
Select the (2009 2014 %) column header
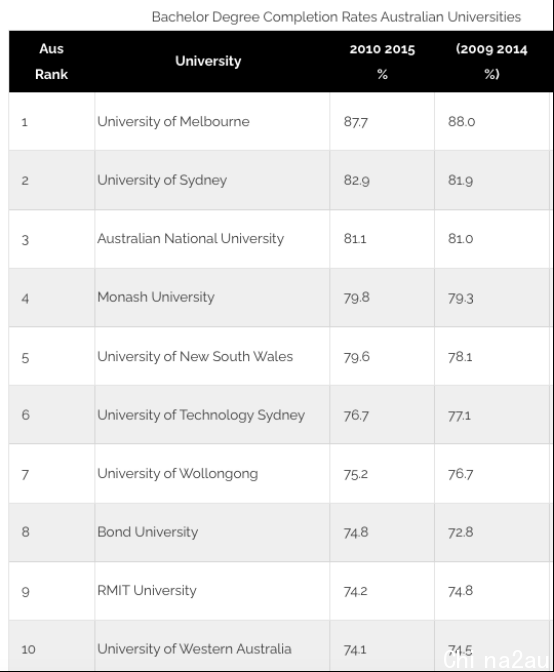coord(491,61)
